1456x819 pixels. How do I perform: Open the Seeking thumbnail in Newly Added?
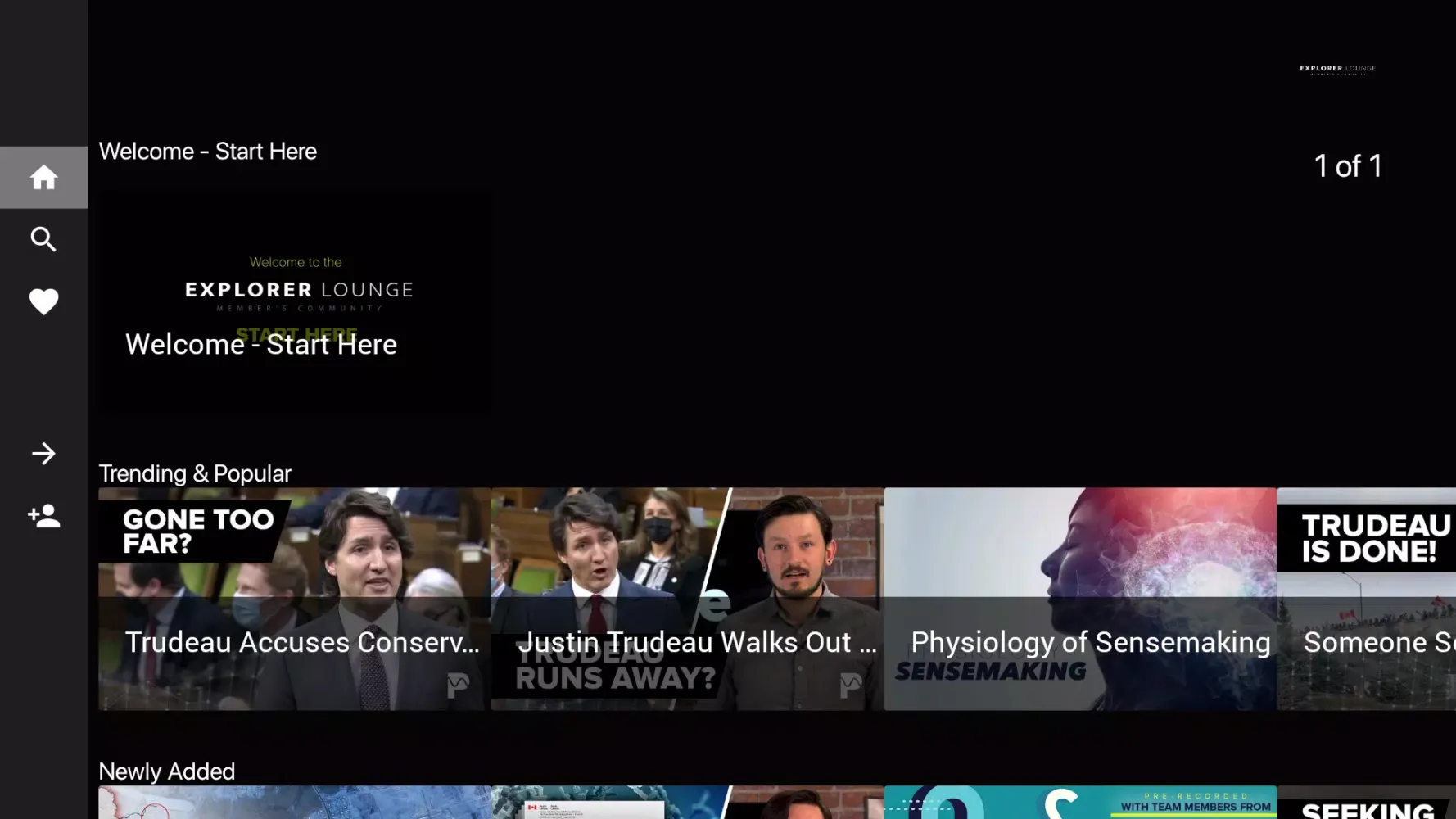coord(1367,803)
